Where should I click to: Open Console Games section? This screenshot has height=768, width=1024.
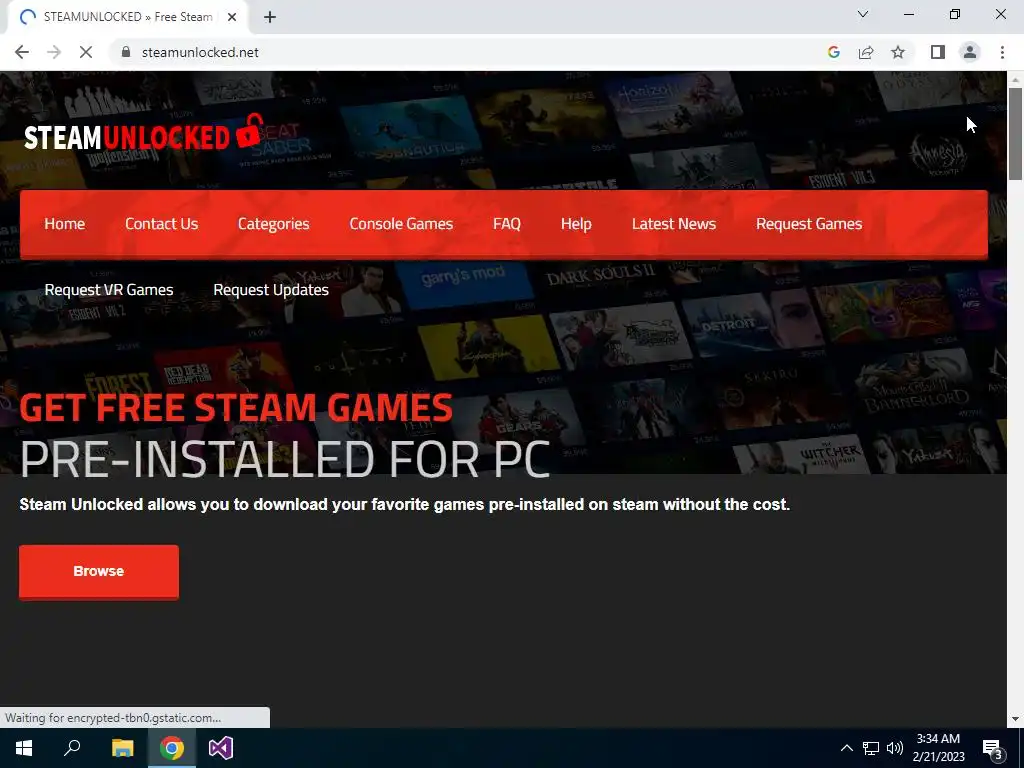point(401,224)
